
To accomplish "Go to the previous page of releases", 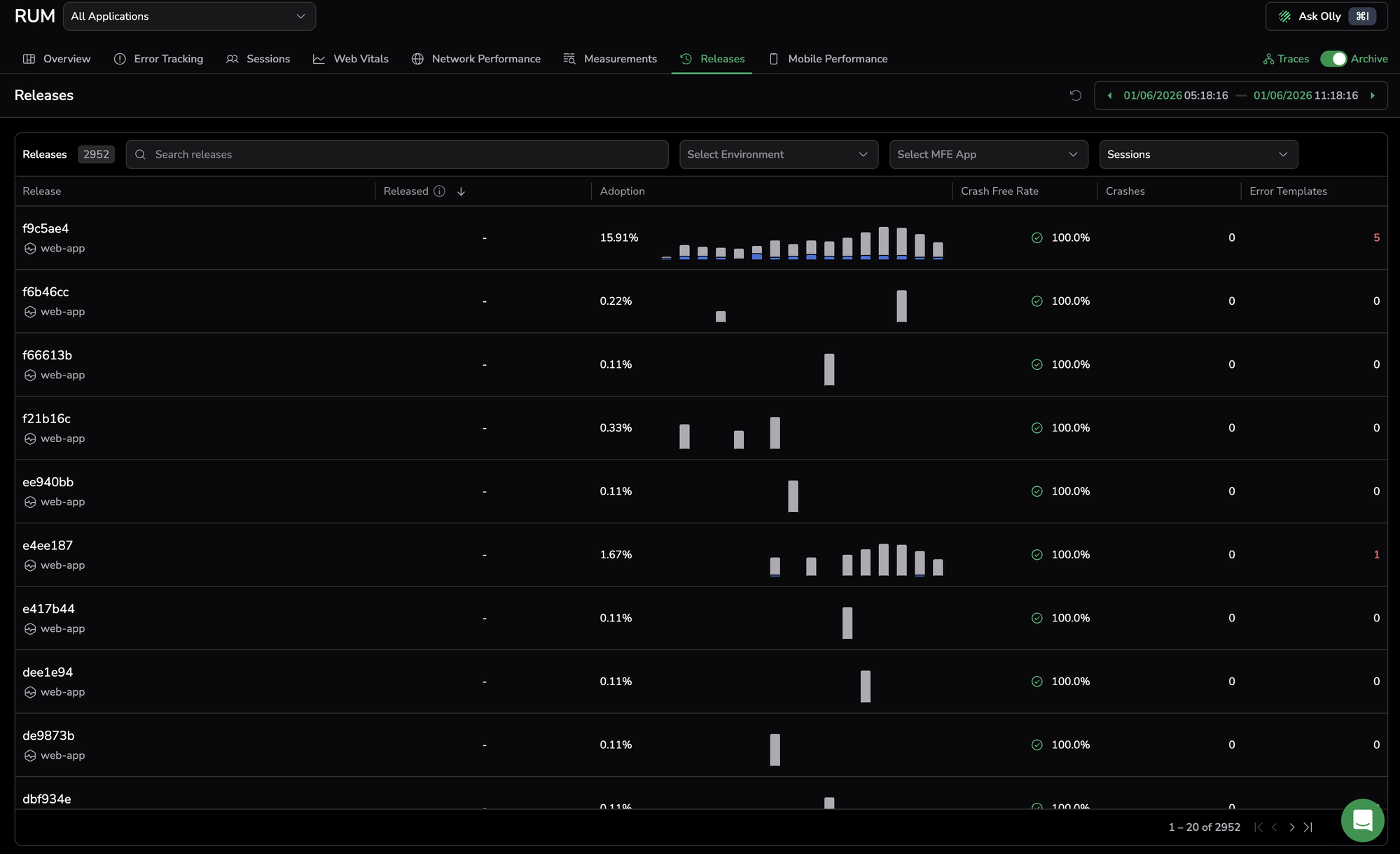I will 1275,827.
